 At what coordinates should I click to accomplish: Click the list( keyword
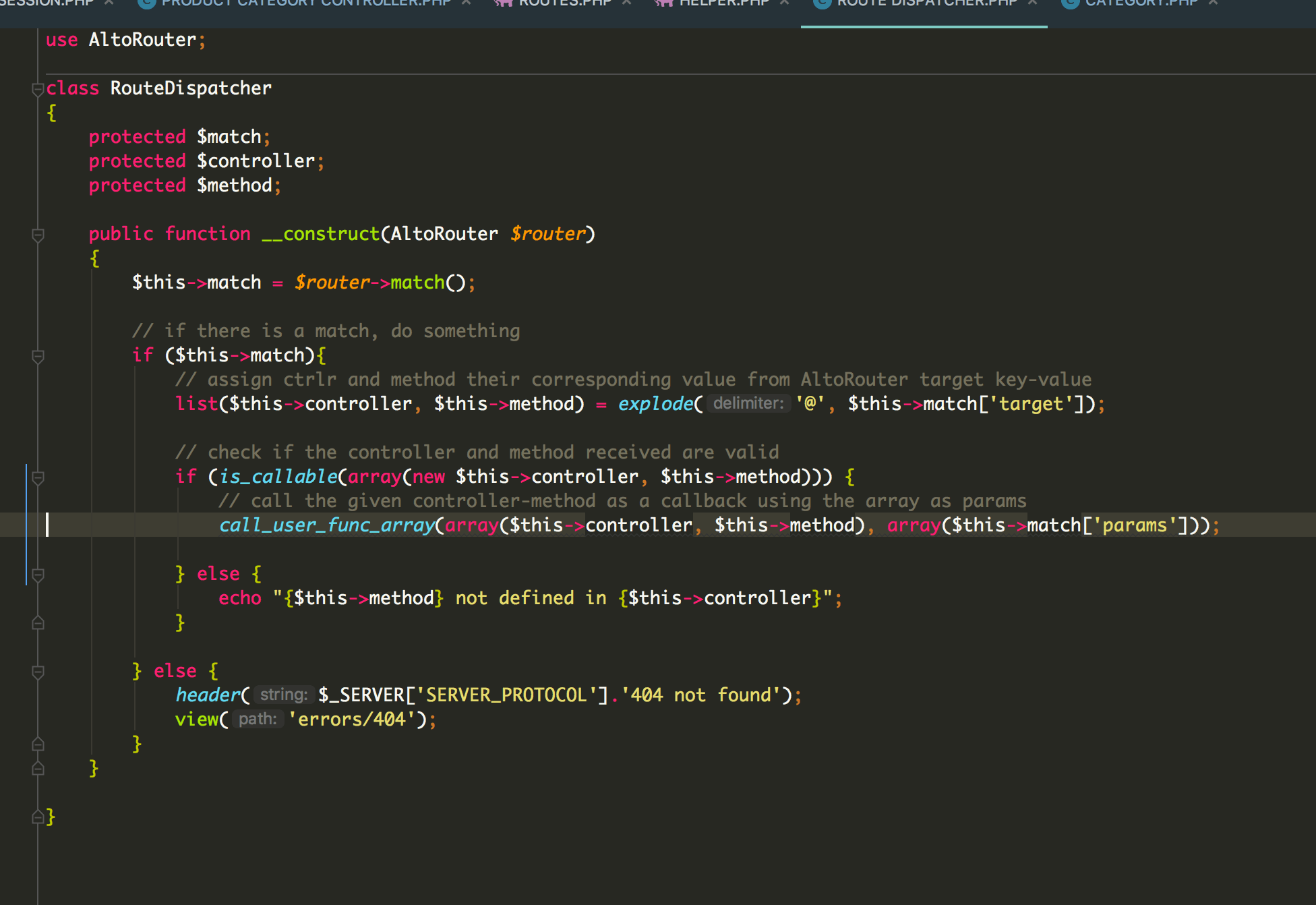coord(196,404)
